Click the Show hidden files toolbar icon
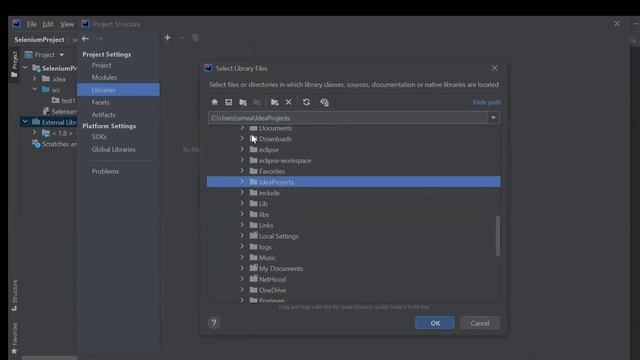The image size is (640, 360). point(324,102)
